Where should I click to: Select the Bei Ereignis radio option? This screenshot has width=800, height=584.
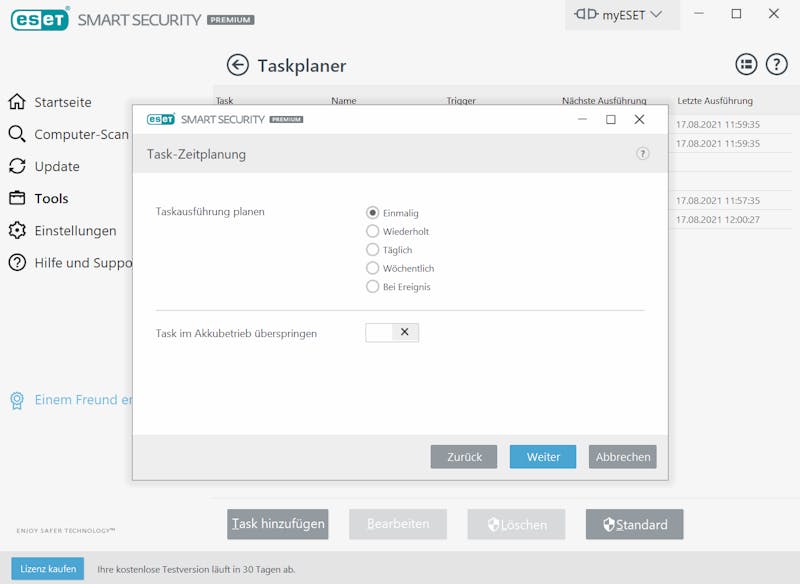click(x=372, y=286)
